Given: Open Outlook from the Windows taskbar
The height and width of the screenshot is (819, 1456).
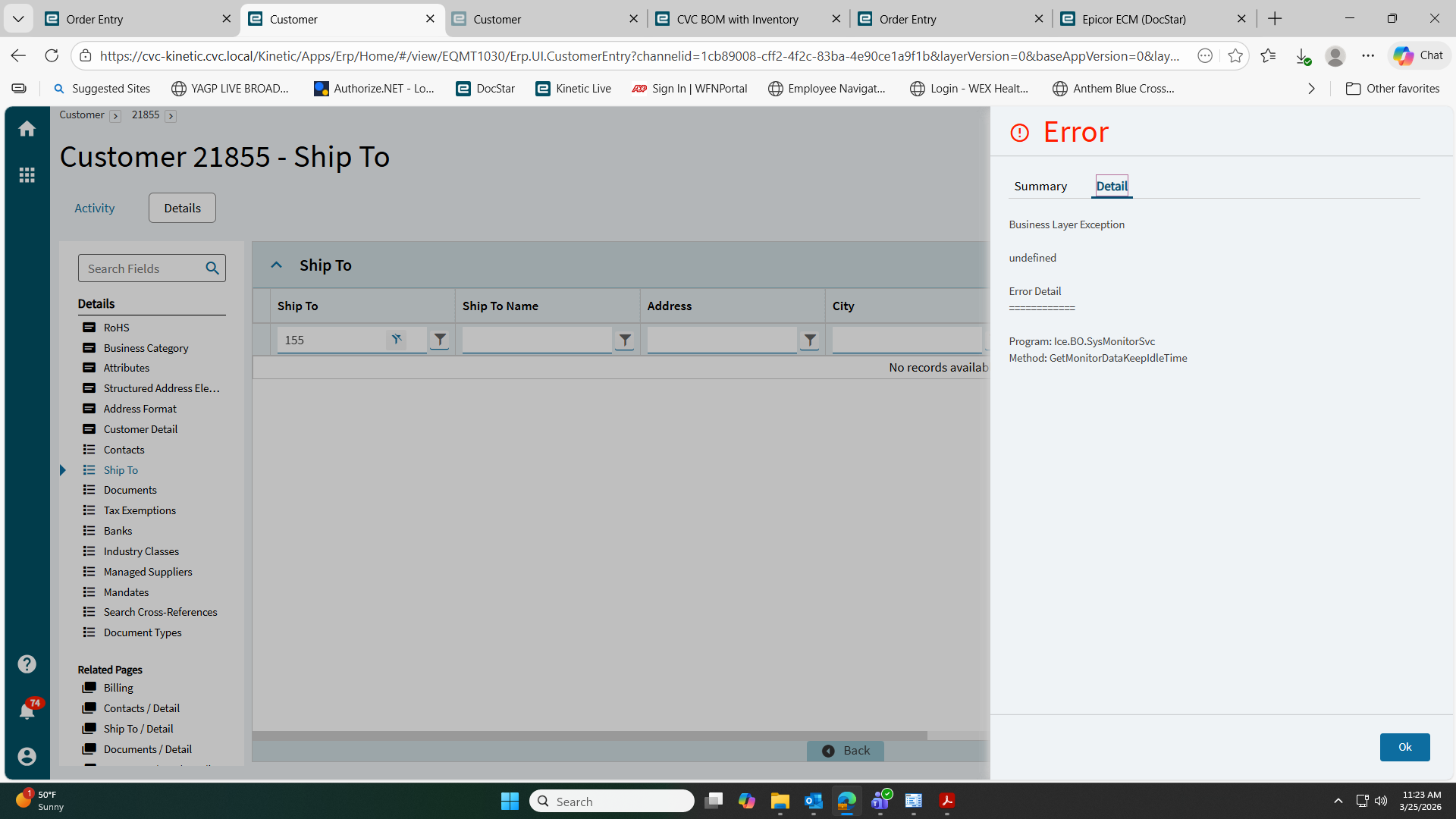Looking at the screenshot, I should pyautogui.click(x=814, y=801).
